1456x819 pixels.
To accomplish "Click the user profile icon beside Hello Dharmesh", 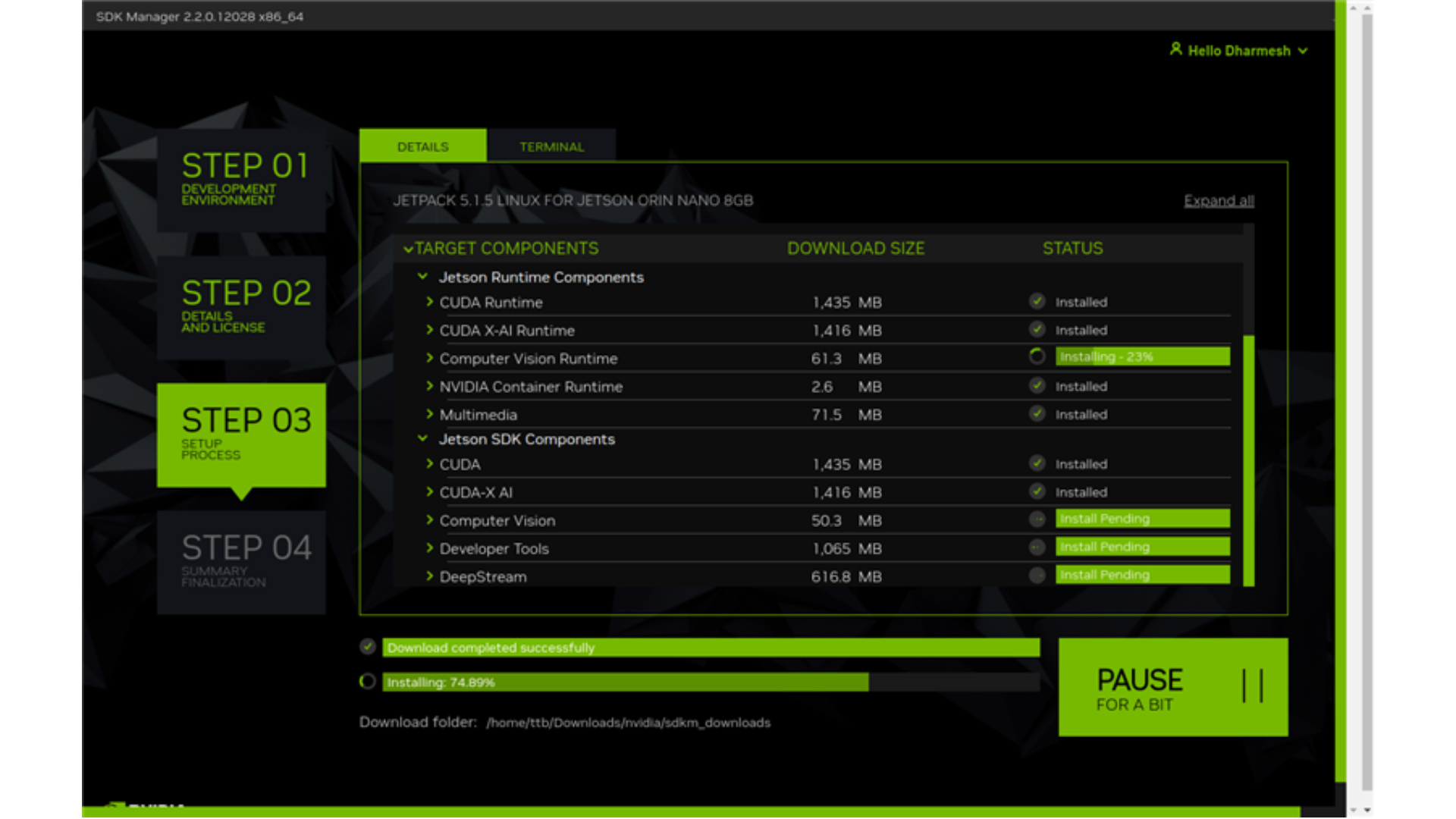I will [x=1175, y=49].
